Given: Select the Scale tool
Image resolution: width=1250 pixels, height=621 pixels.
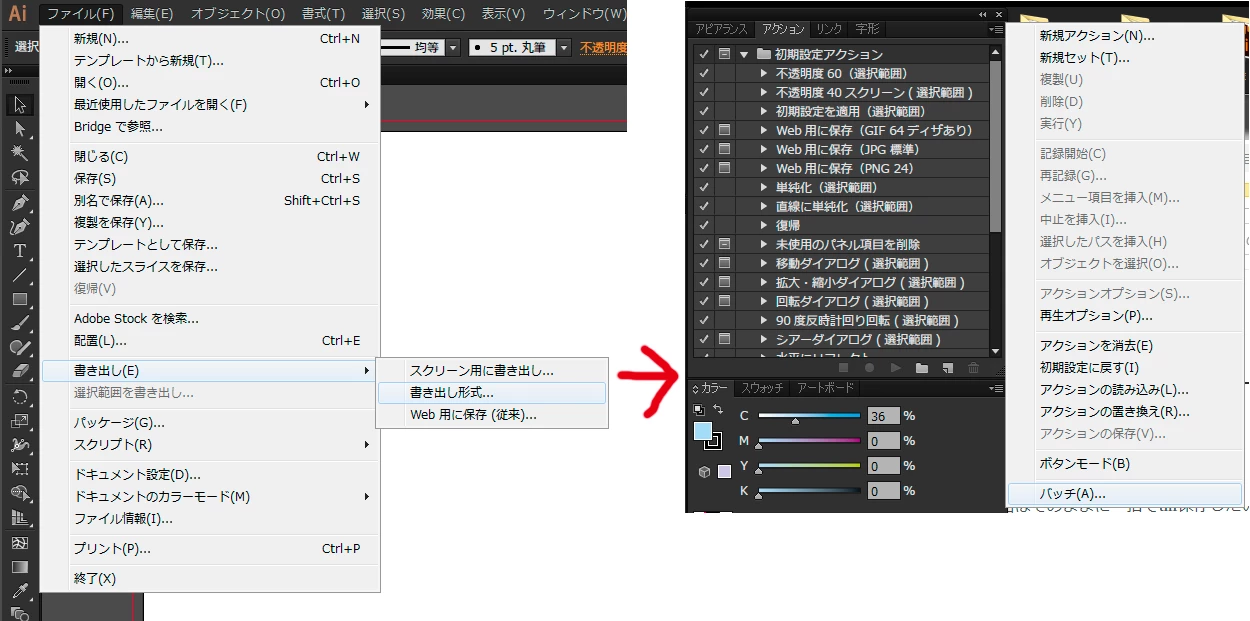Looking at the screenshot, I should [19, 421].
